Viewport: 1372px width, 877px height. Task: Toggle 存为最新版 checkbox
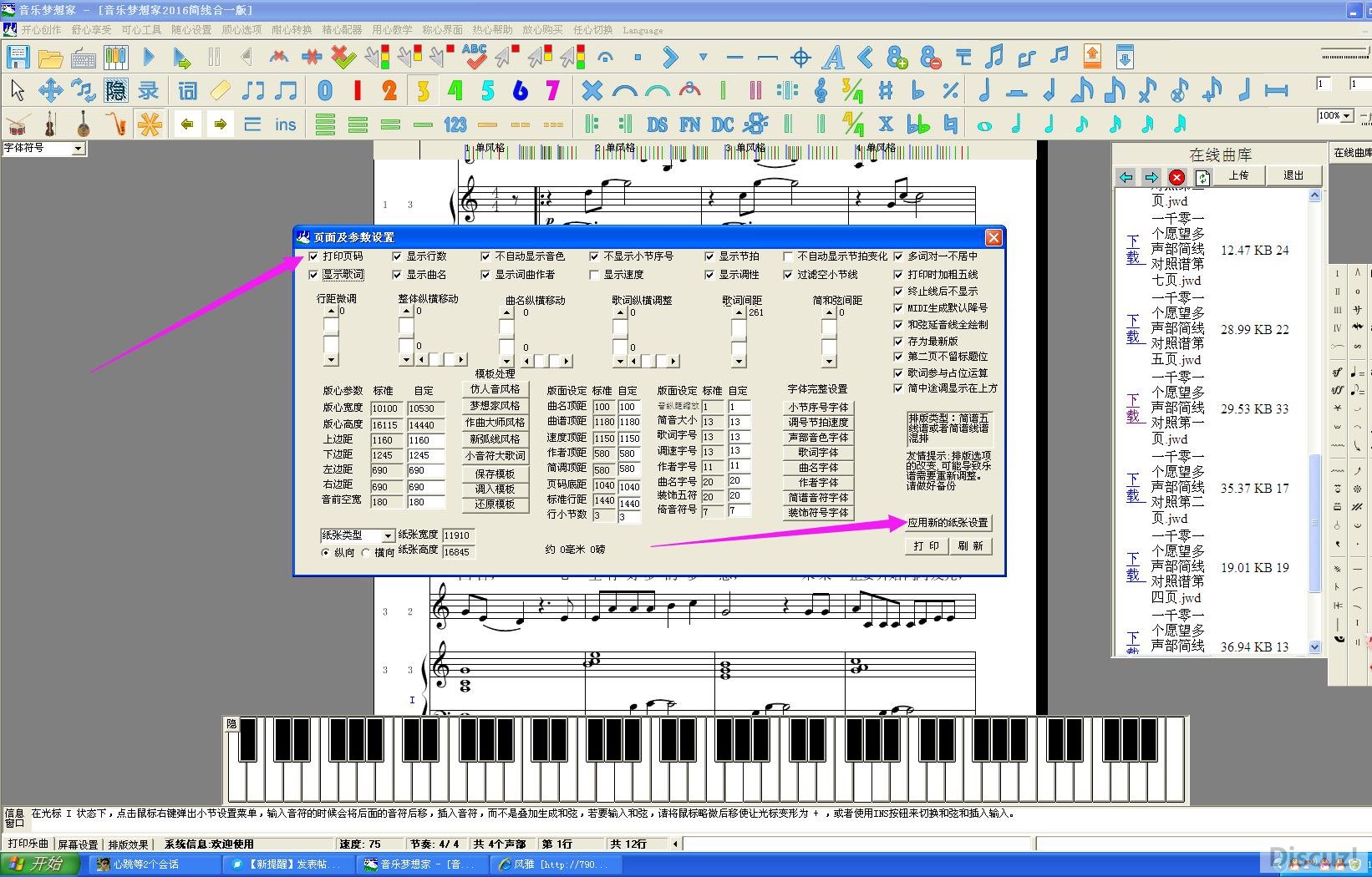[898, 342]
